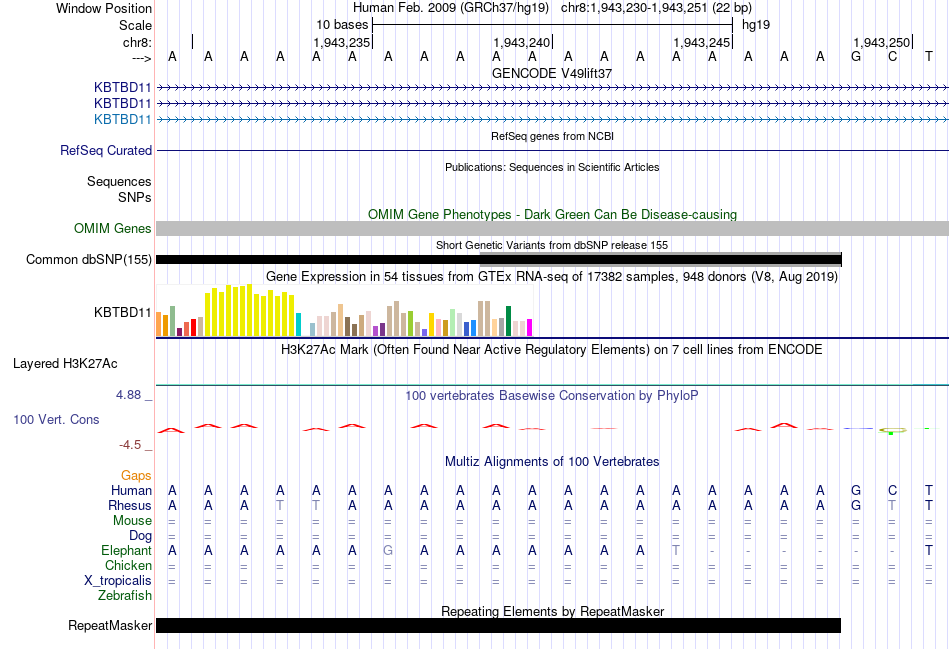Click the G mismatch in the Elephant row
The width and height of the screenshot is (950, 649).
point(388,550)
